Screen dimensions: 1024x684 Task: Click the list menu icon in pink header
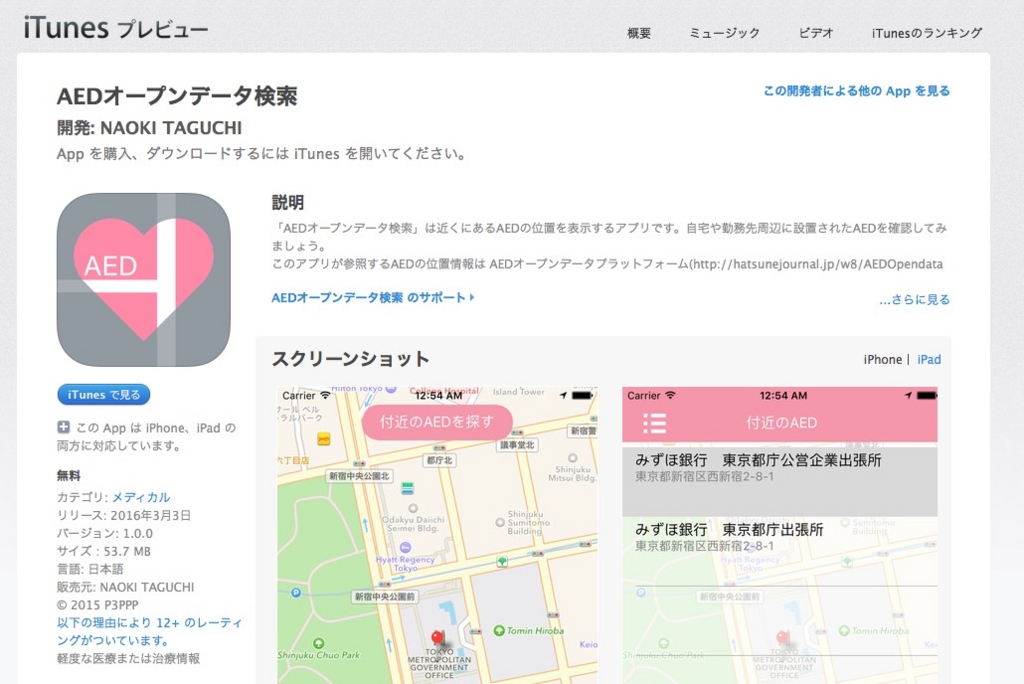(x=654, y=423)
